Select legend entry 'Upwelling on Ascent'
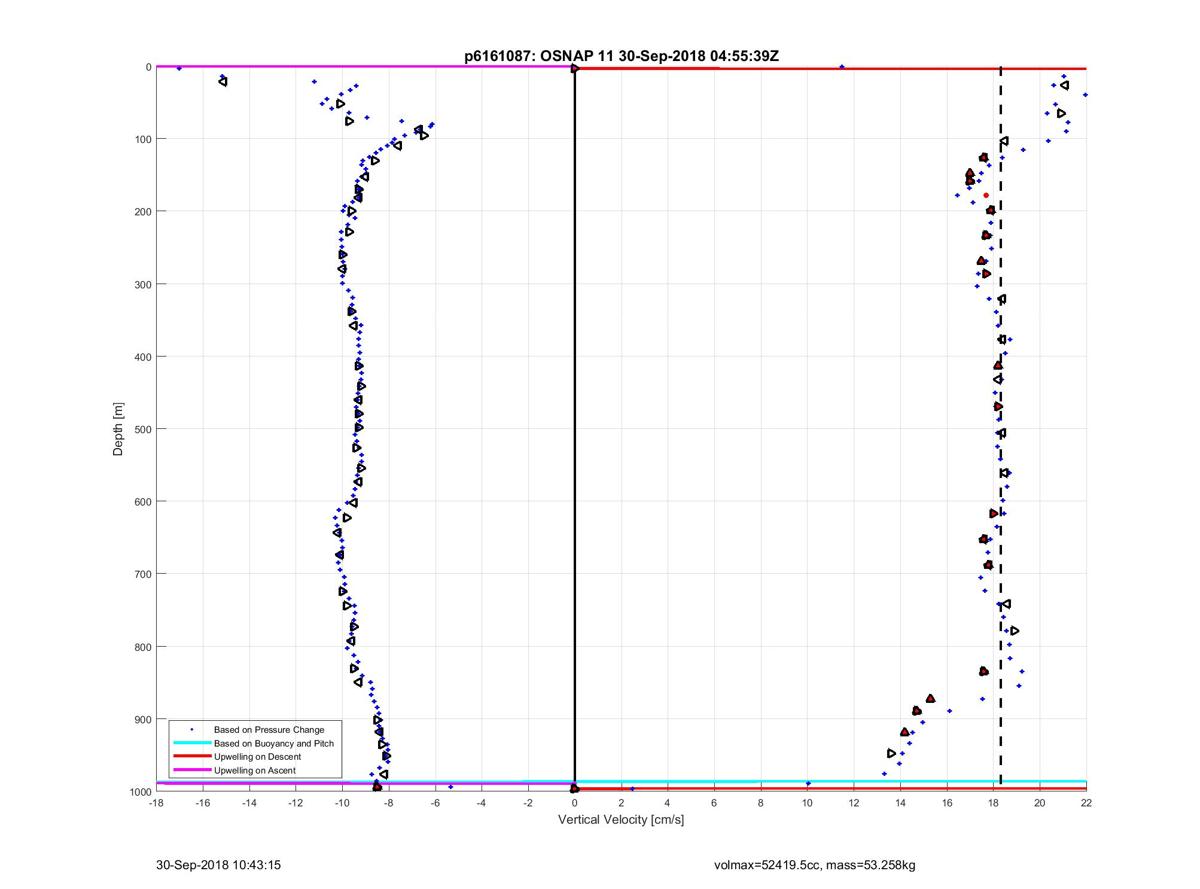Image resolution: width=1200 pixels, height=889 pixels. tap(255, 770)
